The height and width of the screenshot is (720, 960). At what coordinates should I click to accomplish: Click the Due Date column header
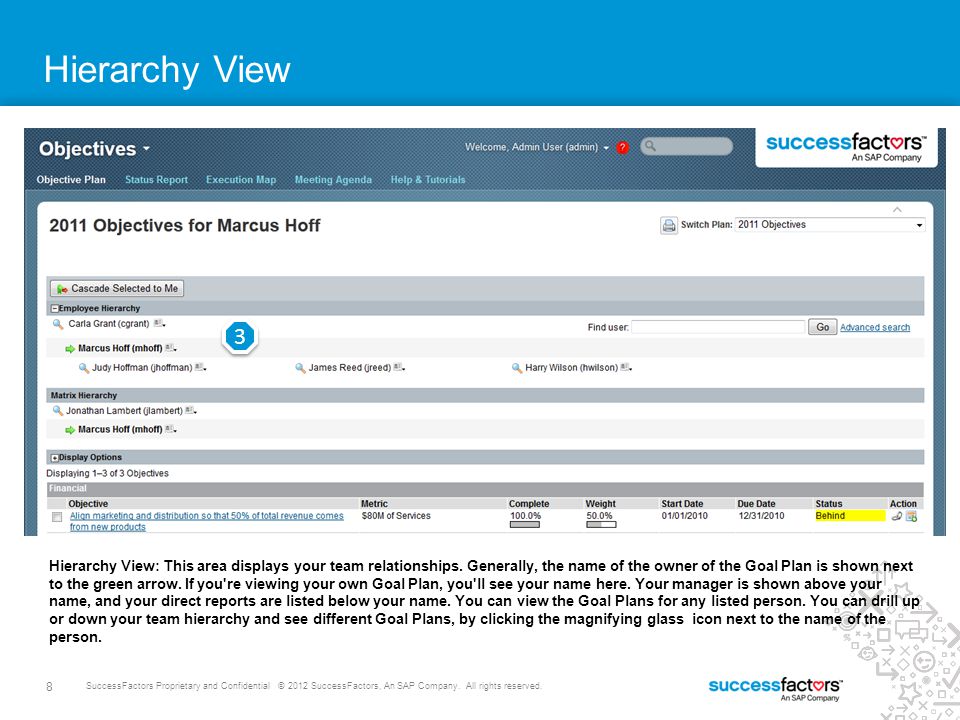756,504
